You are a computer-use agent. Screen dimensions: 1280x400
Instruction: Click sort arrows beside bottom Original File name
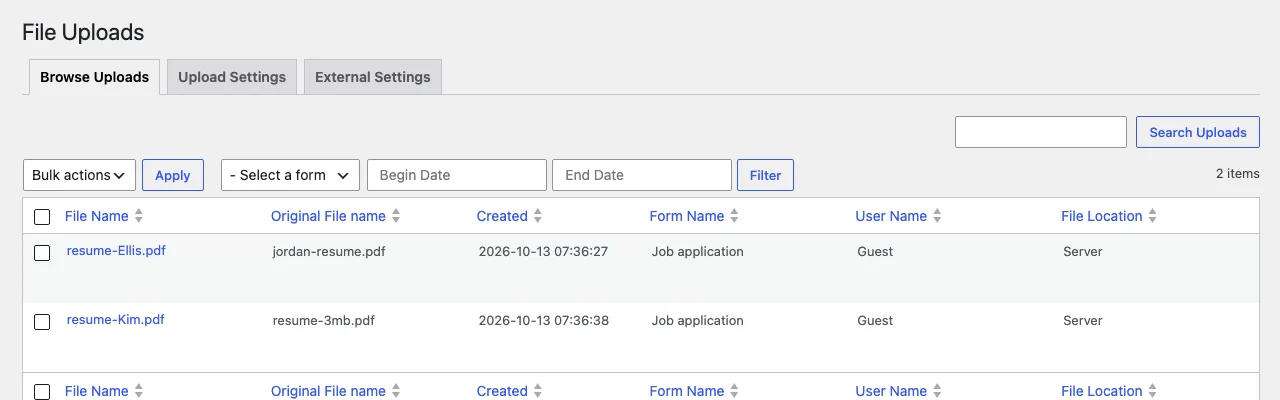[396, 391]
